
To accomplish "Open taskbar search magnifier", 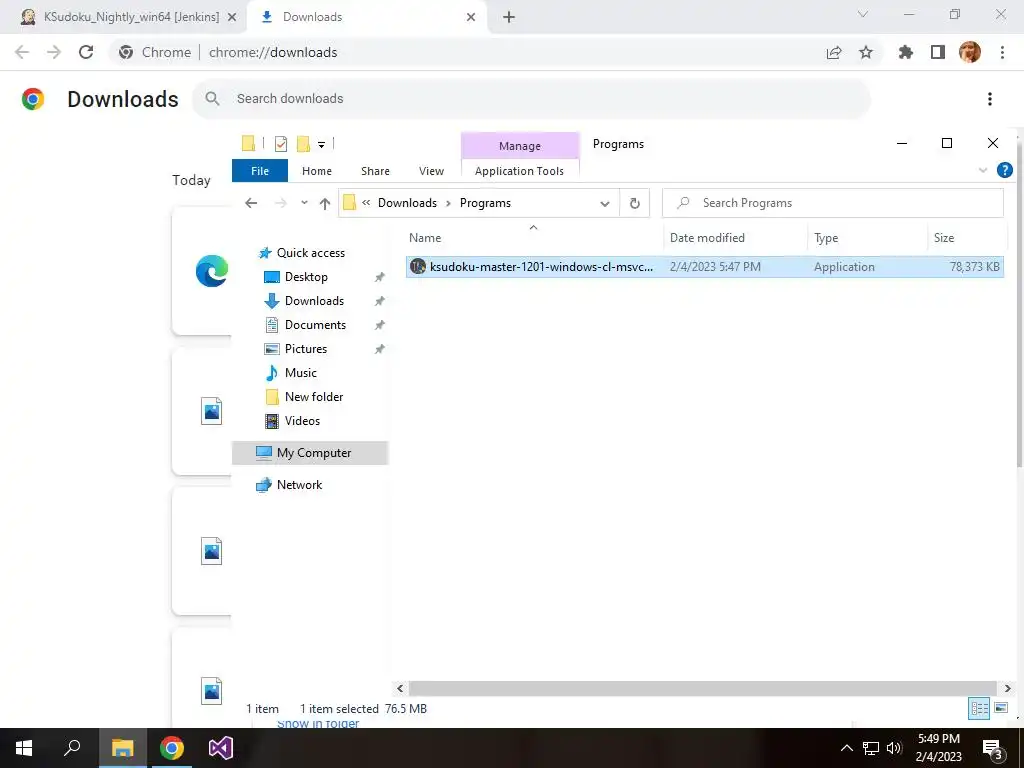I will point(72,748).
